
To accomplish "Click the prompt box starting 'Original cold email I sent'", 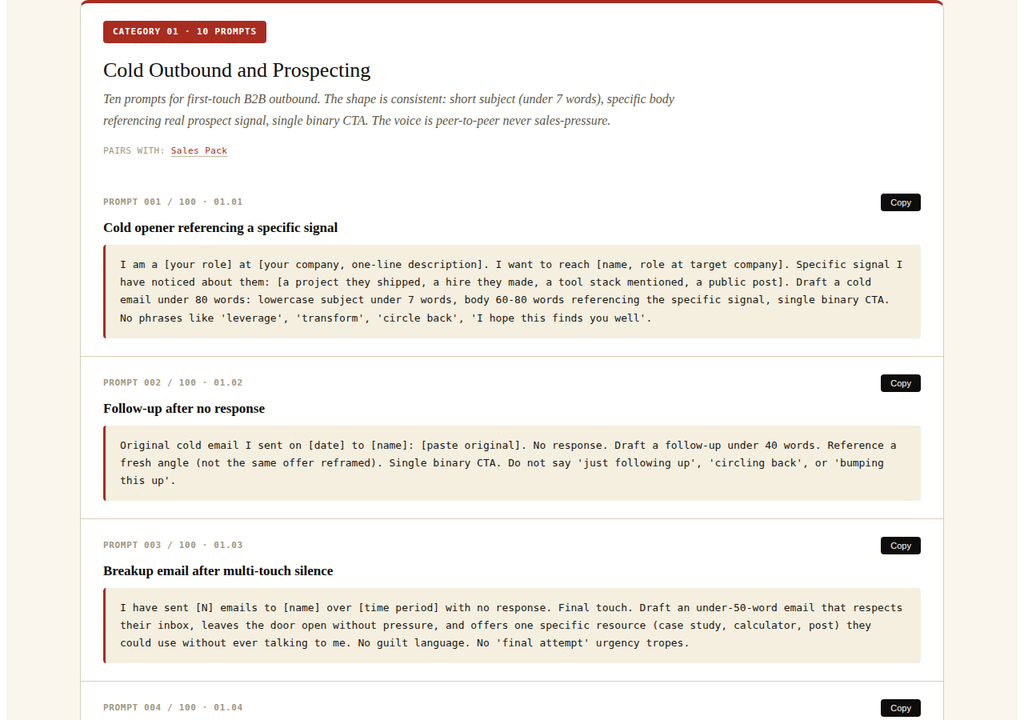I will tap(512, 463).
